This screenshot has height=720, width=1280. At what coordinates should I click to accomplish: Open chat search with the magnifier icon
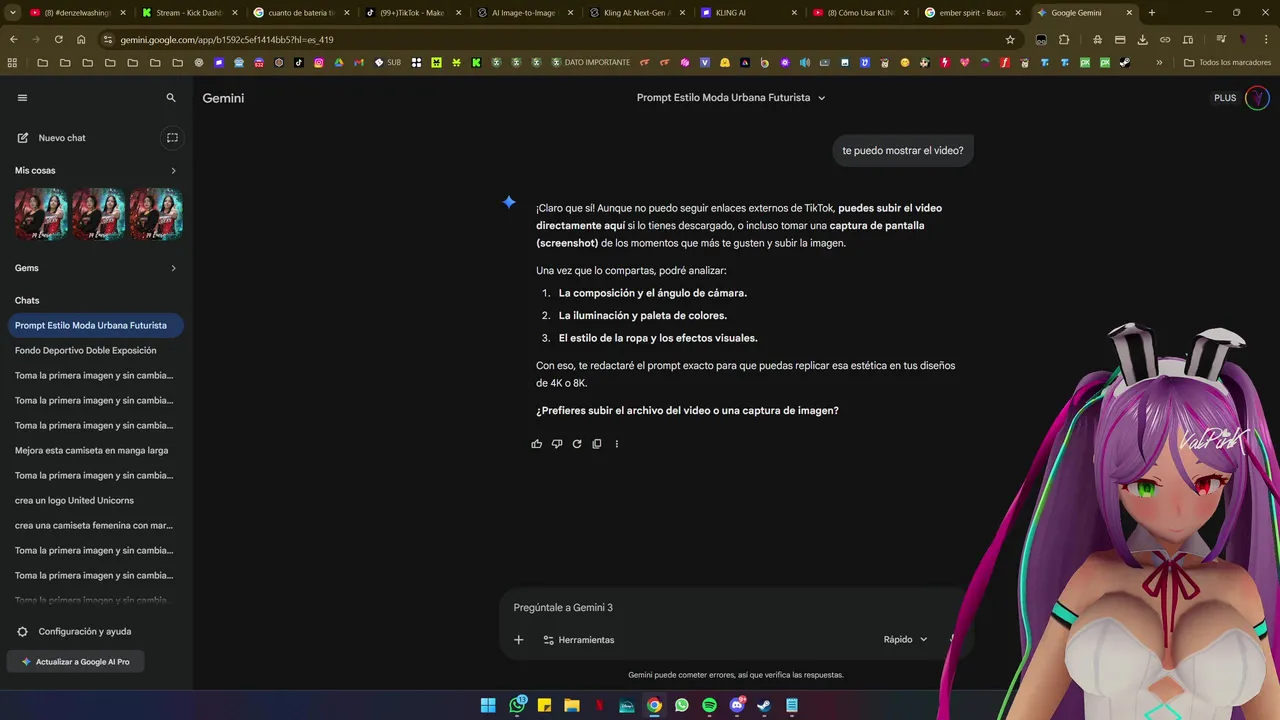[171, 98]
